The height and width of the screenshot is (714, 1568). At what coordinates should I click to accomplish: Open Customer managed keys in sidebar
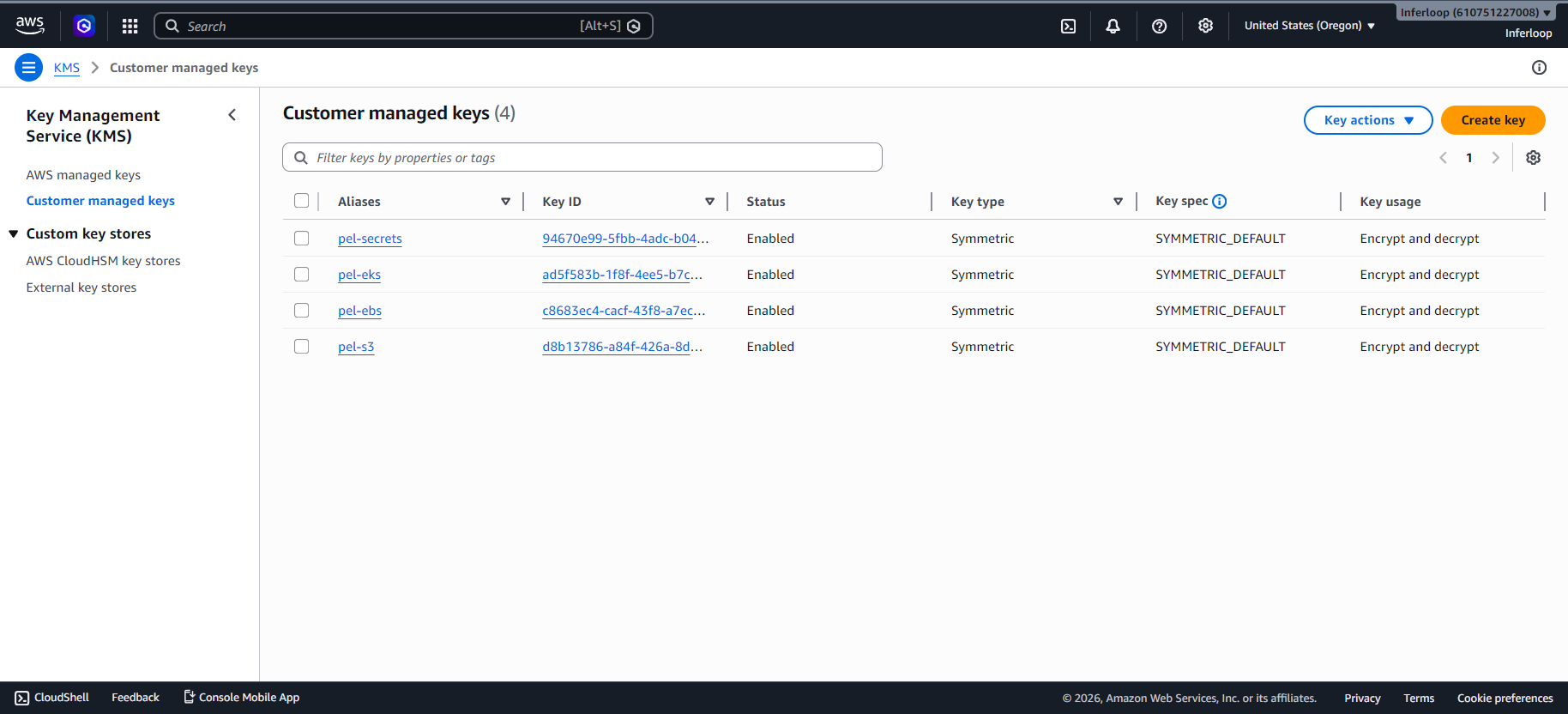point(100,201)
